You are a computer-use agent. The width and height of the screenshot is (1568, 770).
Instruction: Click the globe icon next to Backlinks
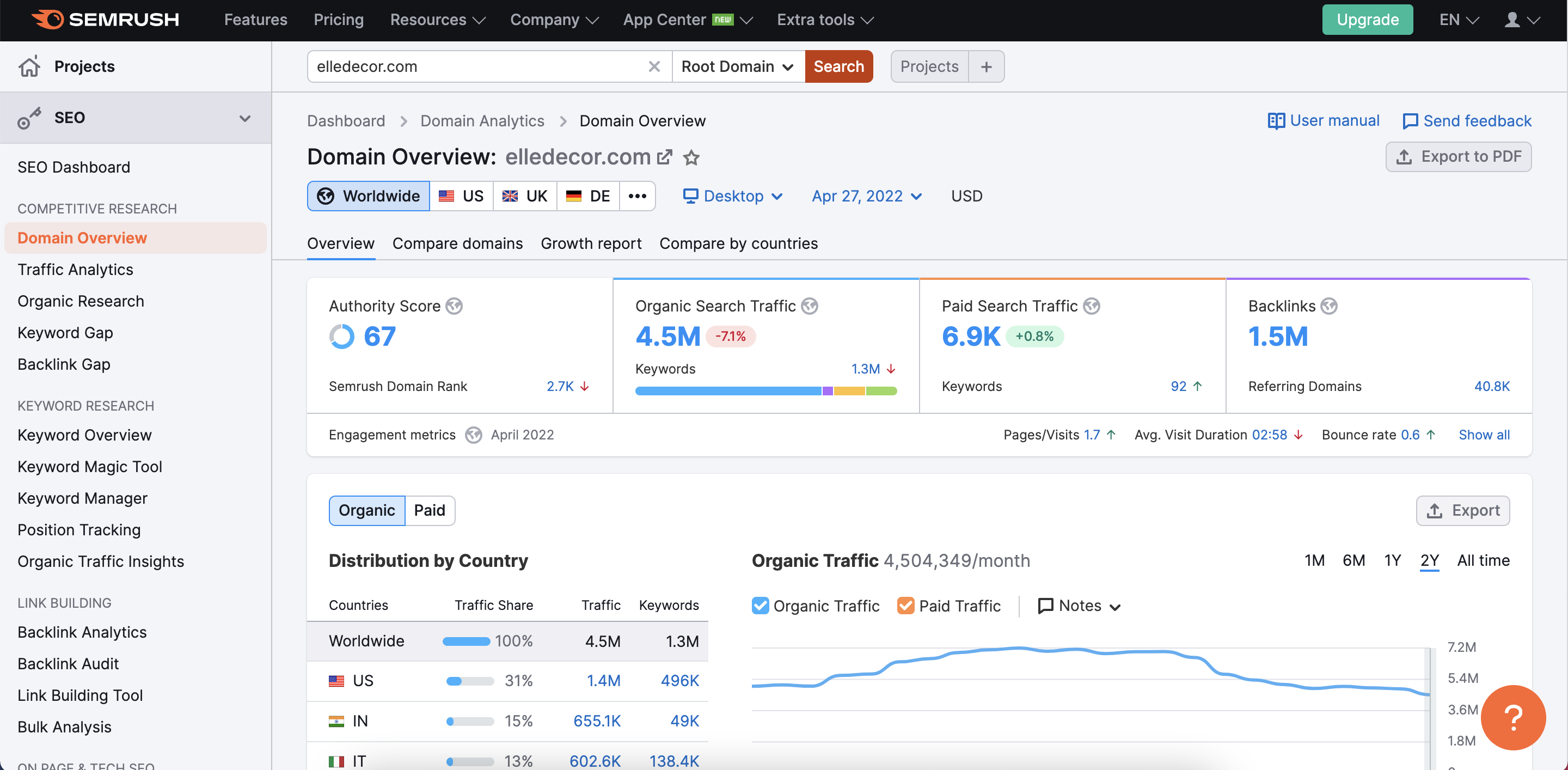(x=1328, y=306)
